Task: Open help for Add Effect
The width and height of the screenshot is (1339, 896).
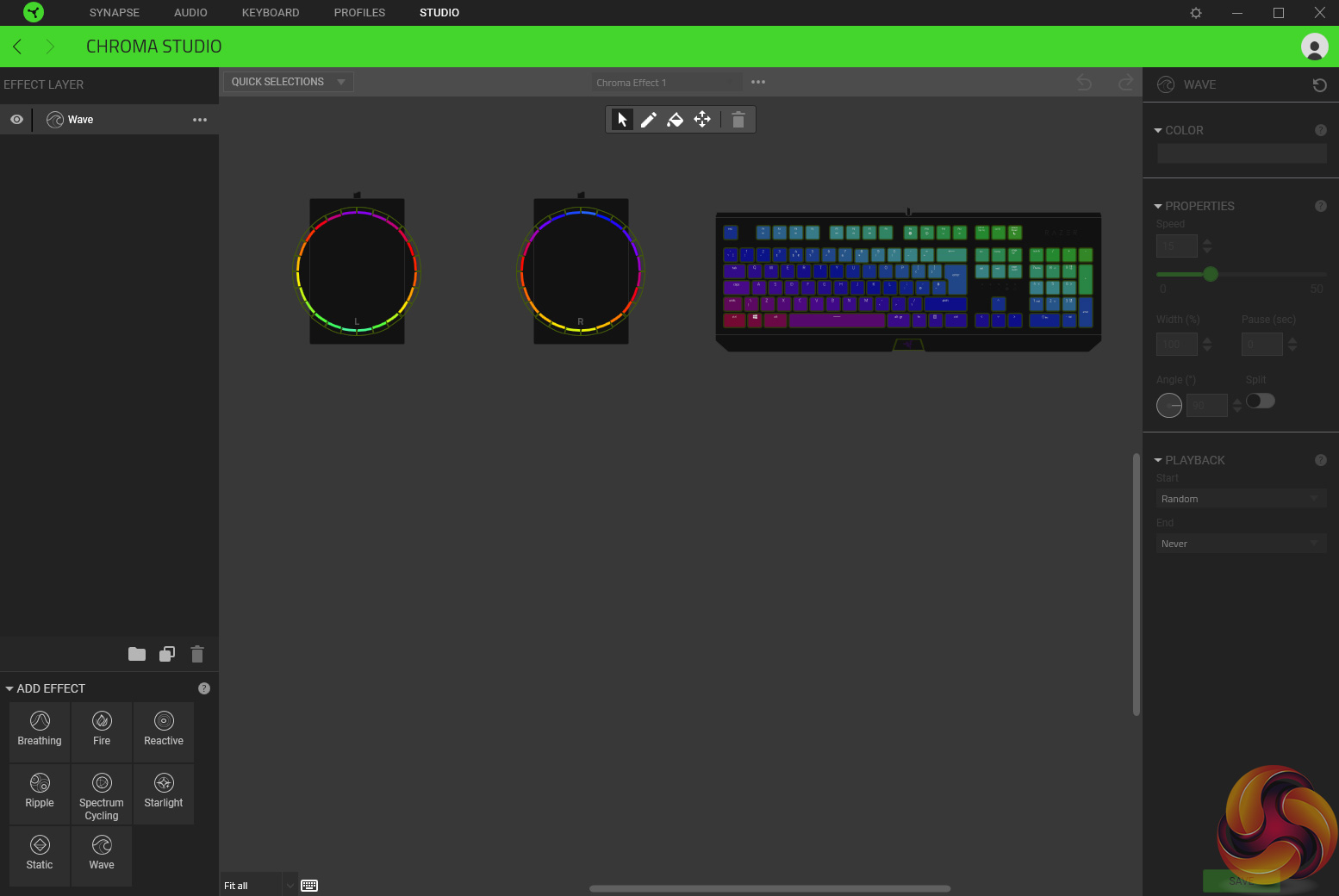Action: (x=204, y=688)
